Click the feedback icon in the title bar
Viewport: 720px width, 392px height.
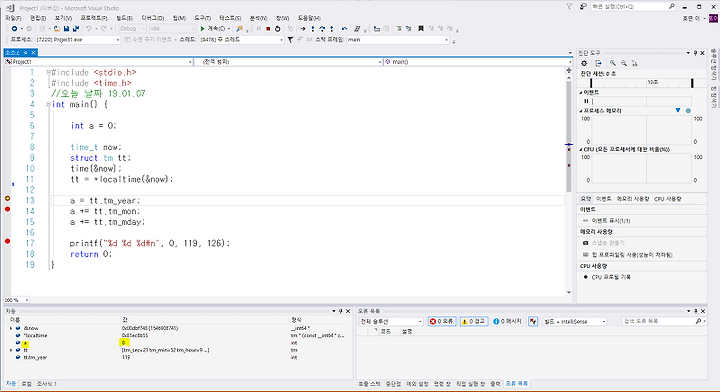pos(583,6)
